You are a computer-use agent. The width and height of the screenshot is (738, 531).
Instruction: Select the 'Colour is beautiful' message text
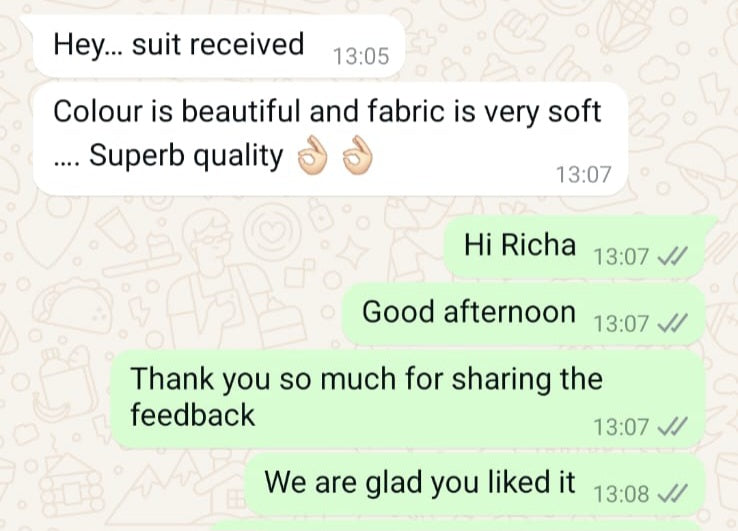[x=327, y=112]
